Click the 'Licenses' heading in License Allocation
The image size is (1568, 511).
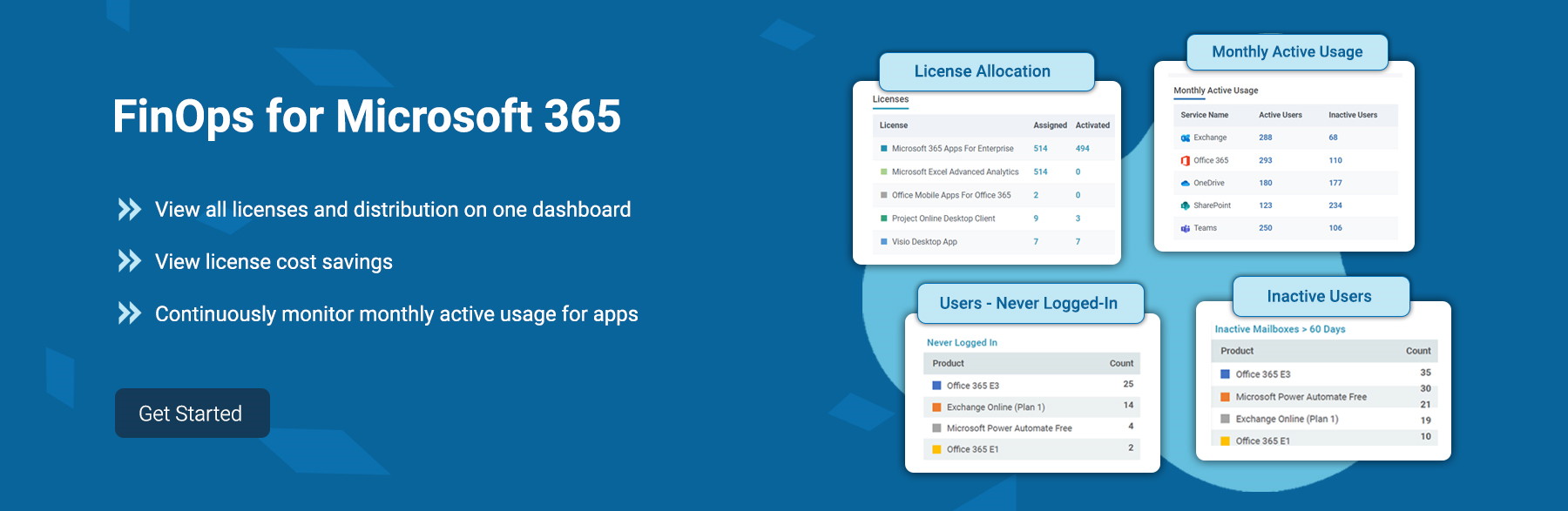890,99
